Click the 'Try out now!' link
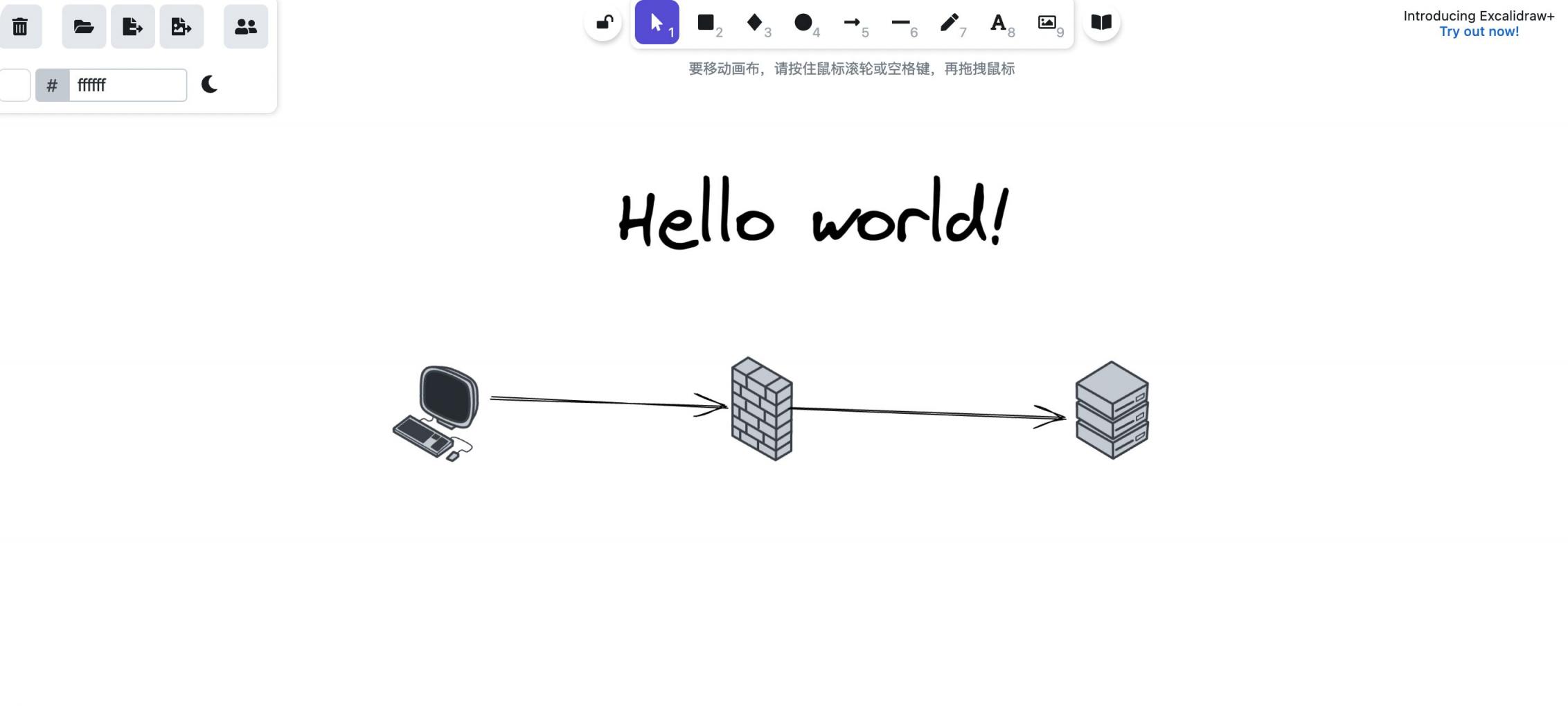 pyautogui.click(x=1479, y=32)
